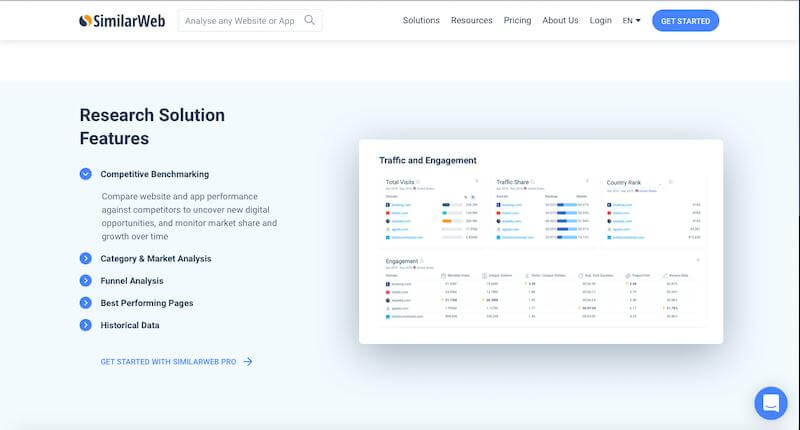Click the search magnifier icon

click(310, 20)
